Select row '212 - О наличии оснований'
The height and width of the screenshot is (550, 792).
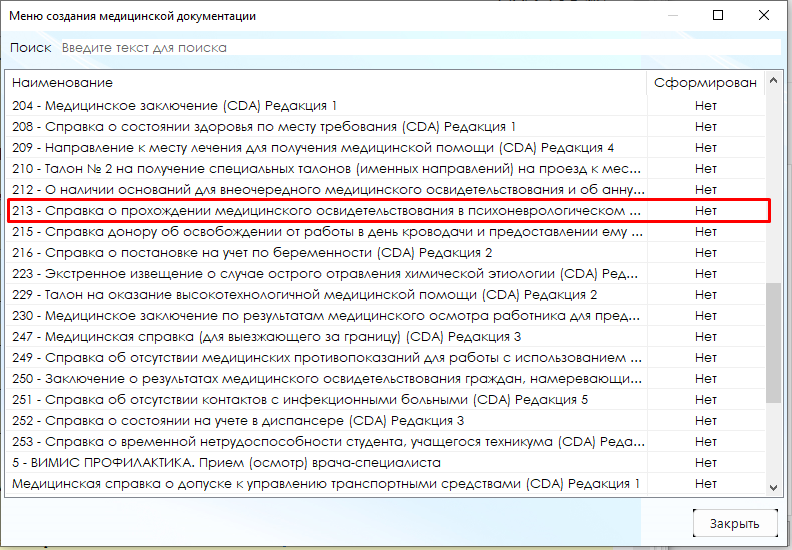click(x=386, y=189)
